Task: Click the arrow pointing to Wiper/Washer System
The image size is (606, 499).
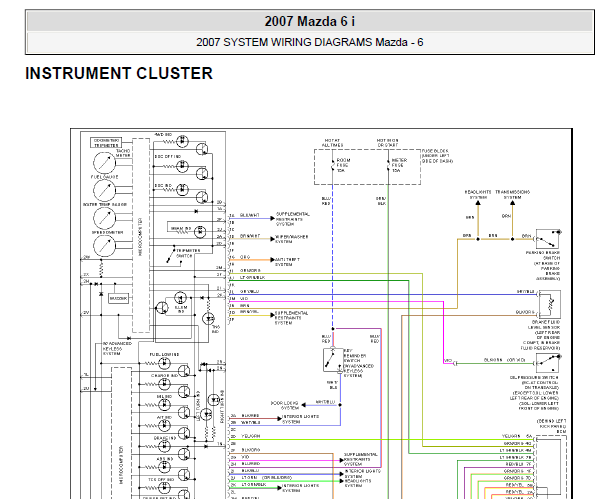Action: (x=272, y=239)
